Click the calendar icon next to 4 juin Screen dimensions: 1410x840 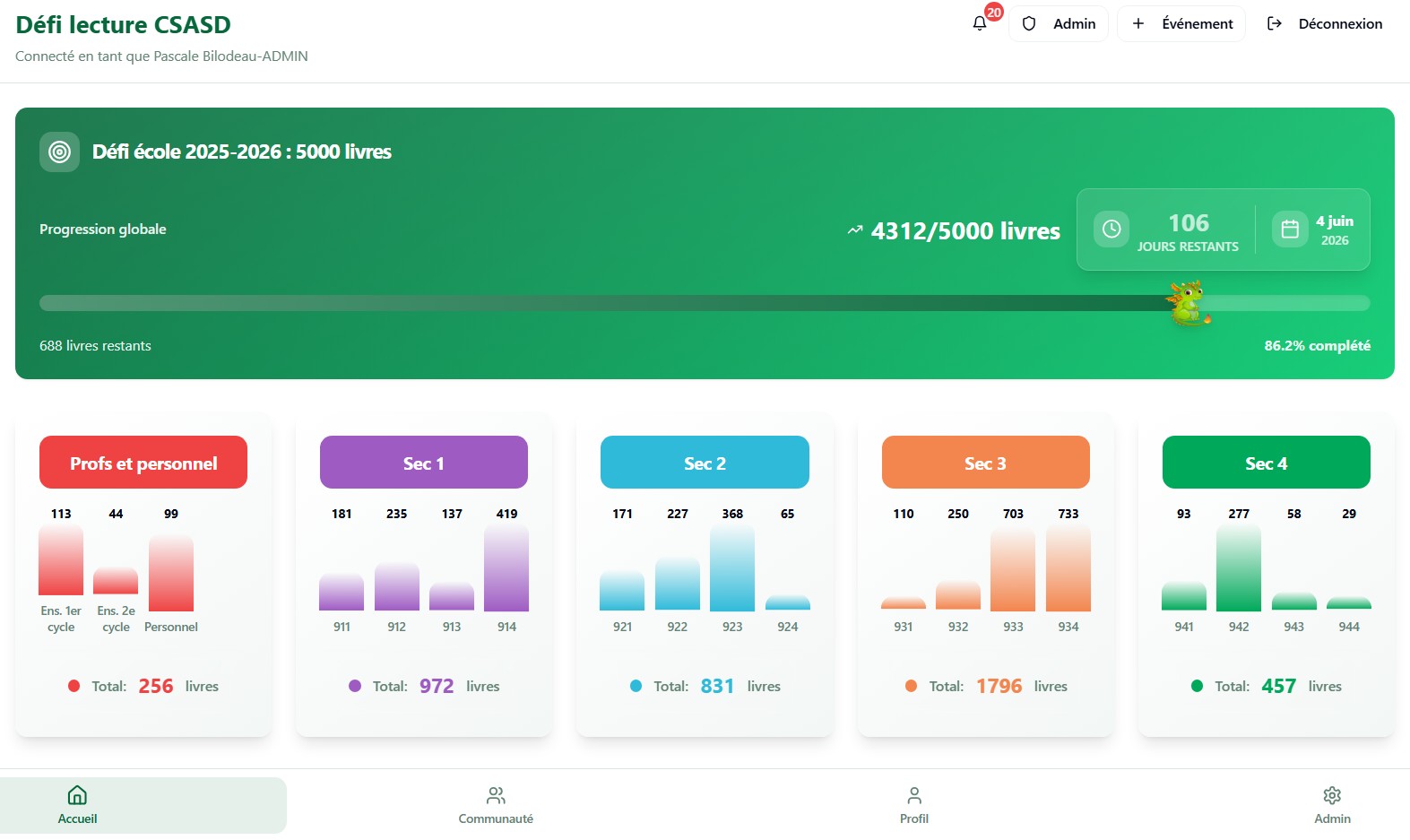pyautogui.click(x=1289, y=229)
